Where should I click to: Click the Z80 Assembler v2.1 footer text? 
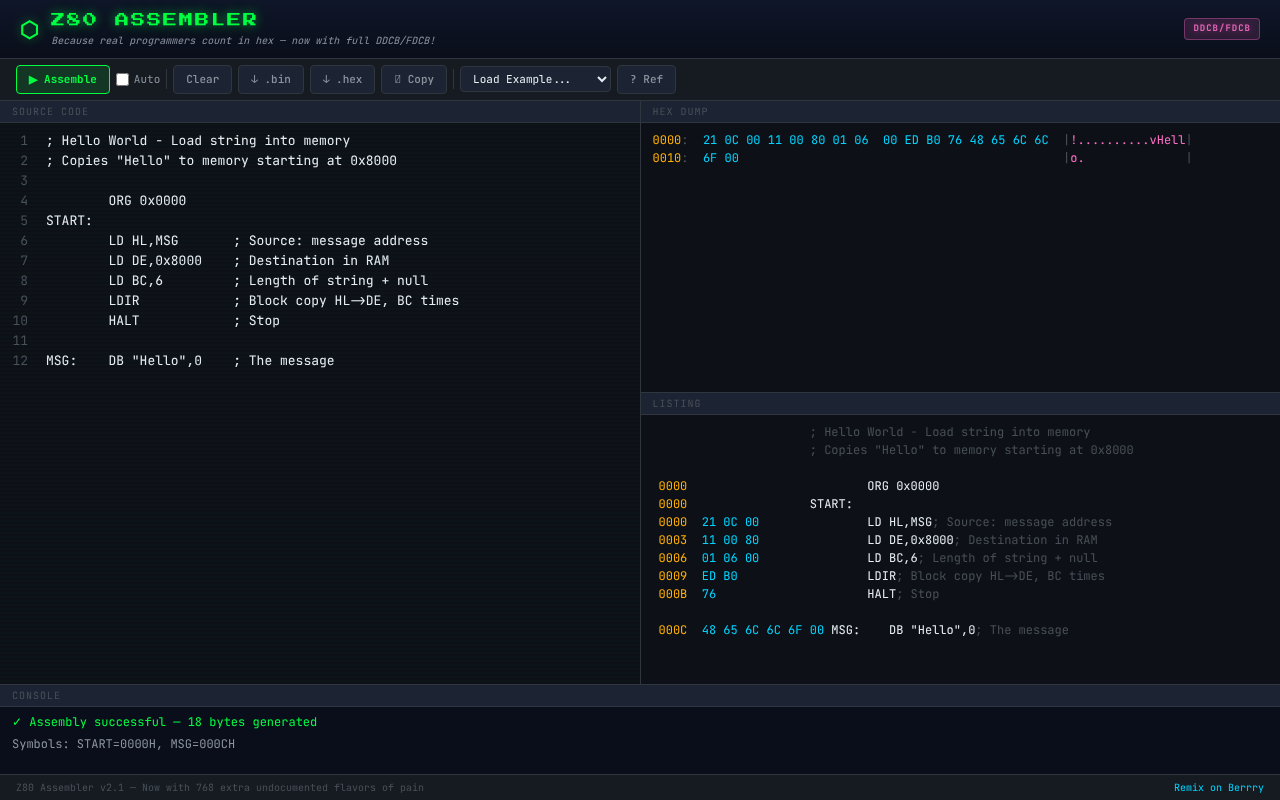[220, 788]
